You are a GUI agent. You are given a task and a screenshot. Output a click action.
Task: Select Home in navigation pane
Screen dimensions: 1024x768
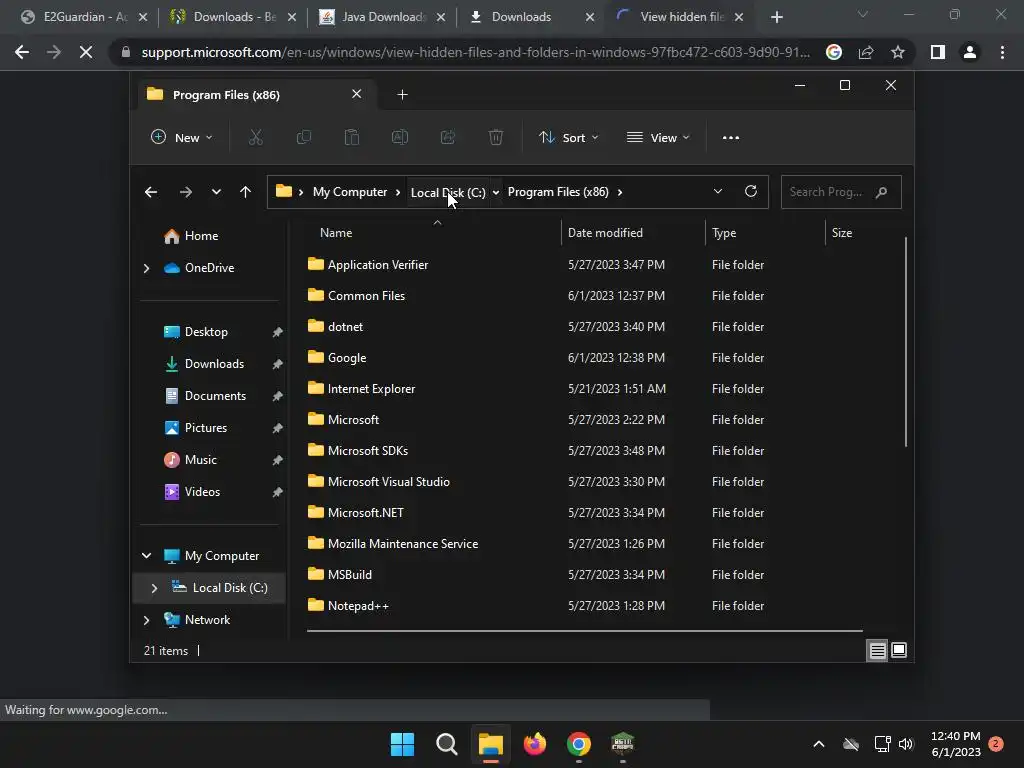point(201,236)
